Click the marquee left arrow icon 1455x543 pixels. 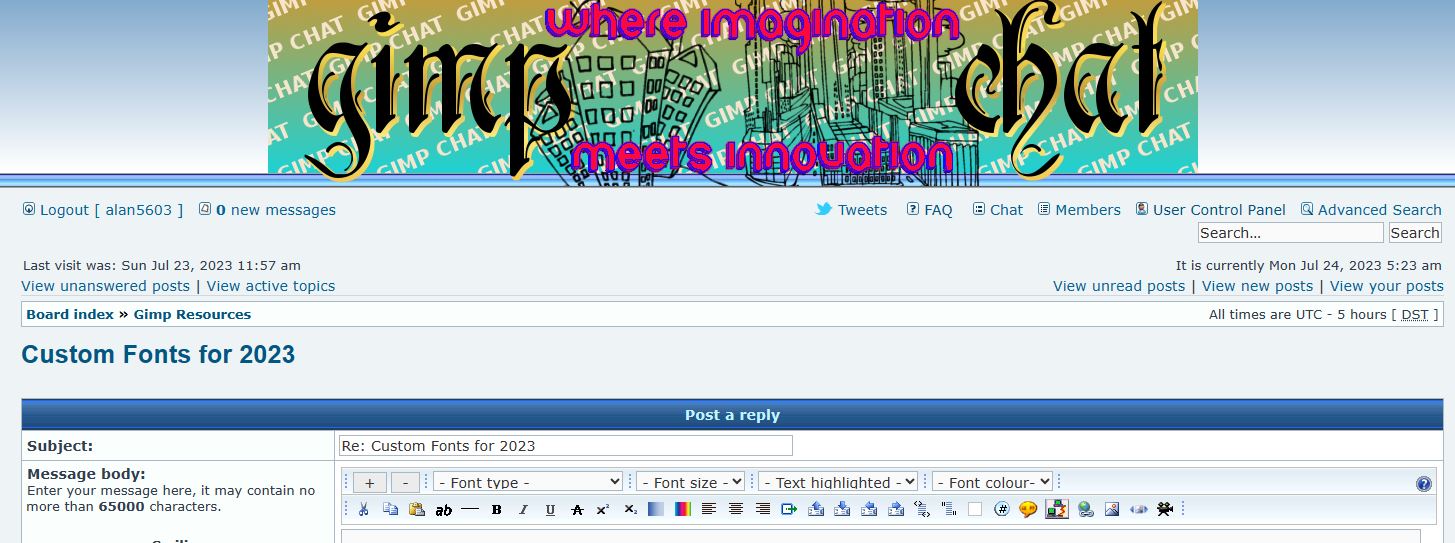pos(869,509)
